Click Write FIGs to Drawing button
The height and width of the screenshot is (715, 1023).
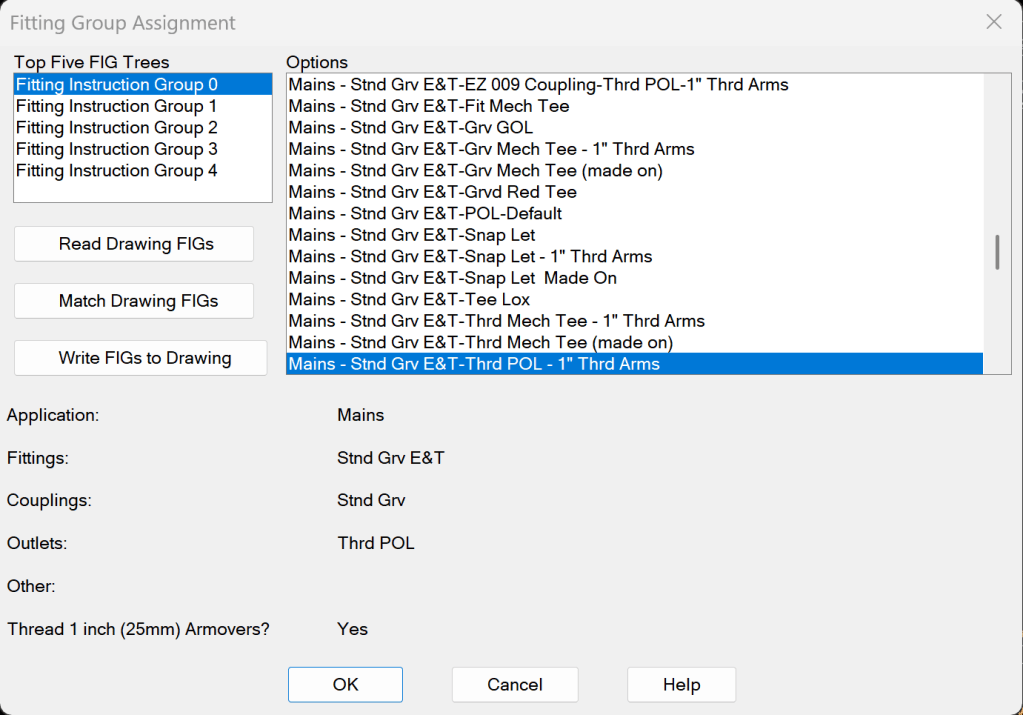(x=141, y=358)
